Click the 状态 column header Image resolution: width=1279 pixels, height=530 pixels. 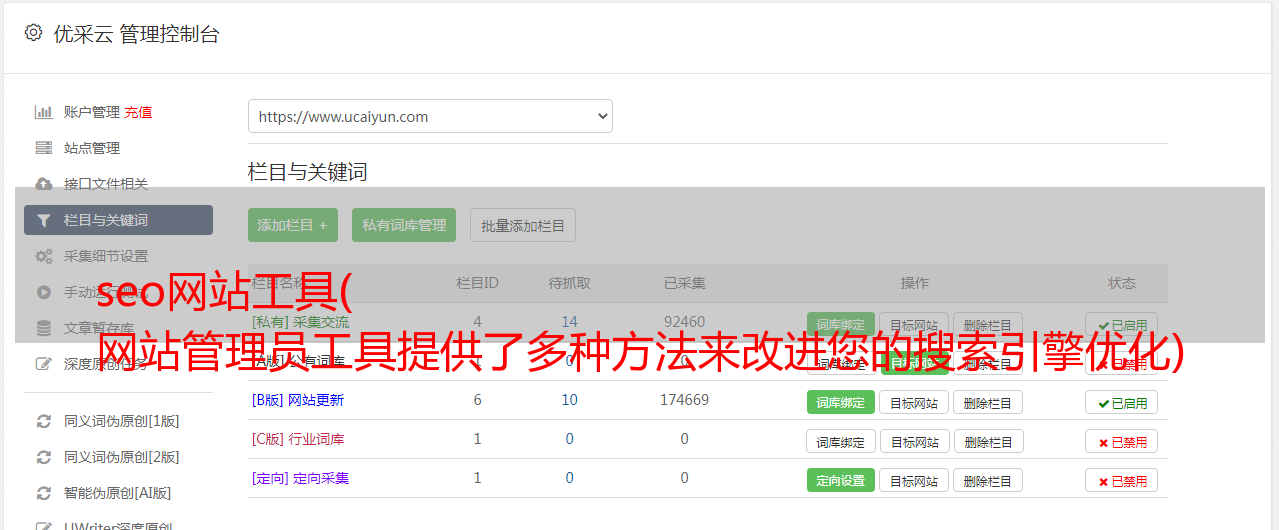tap(1122, 283)
